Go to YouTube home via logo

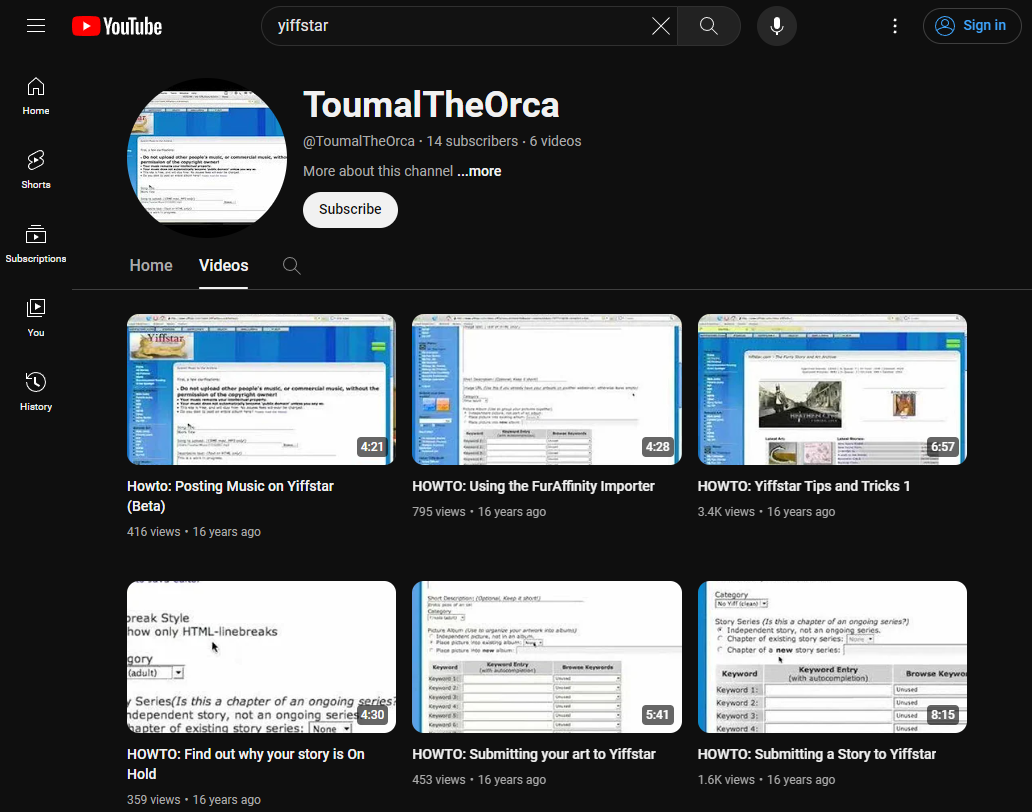click(x=116, y=26)
